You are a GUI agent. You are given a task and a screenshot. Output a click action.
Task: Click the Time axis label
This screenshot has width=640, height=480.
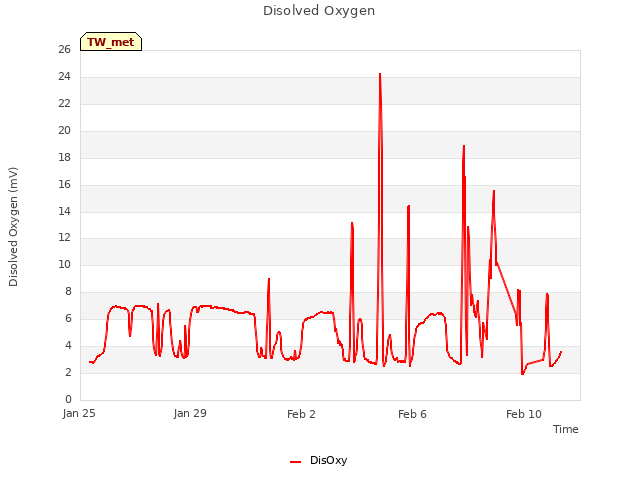pyautogui.click(x=565, y=429)
